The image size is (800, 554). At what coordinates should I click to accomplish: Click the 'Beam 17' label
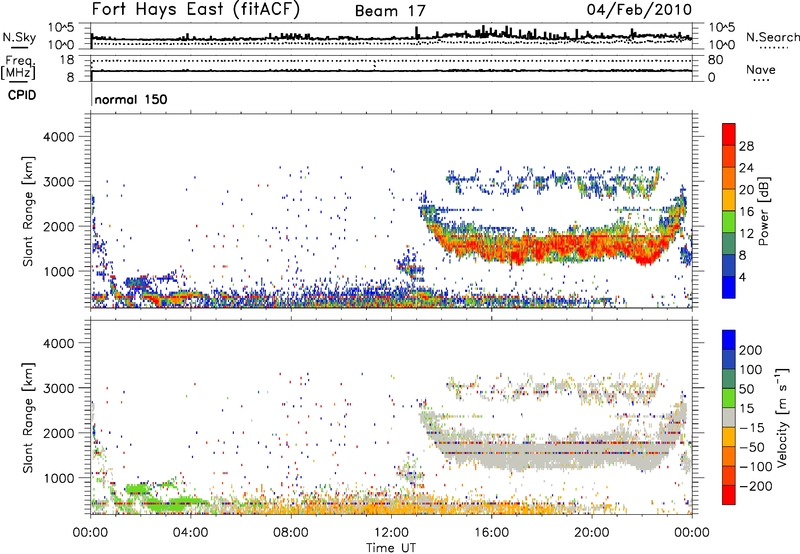[x=390, y=11]
